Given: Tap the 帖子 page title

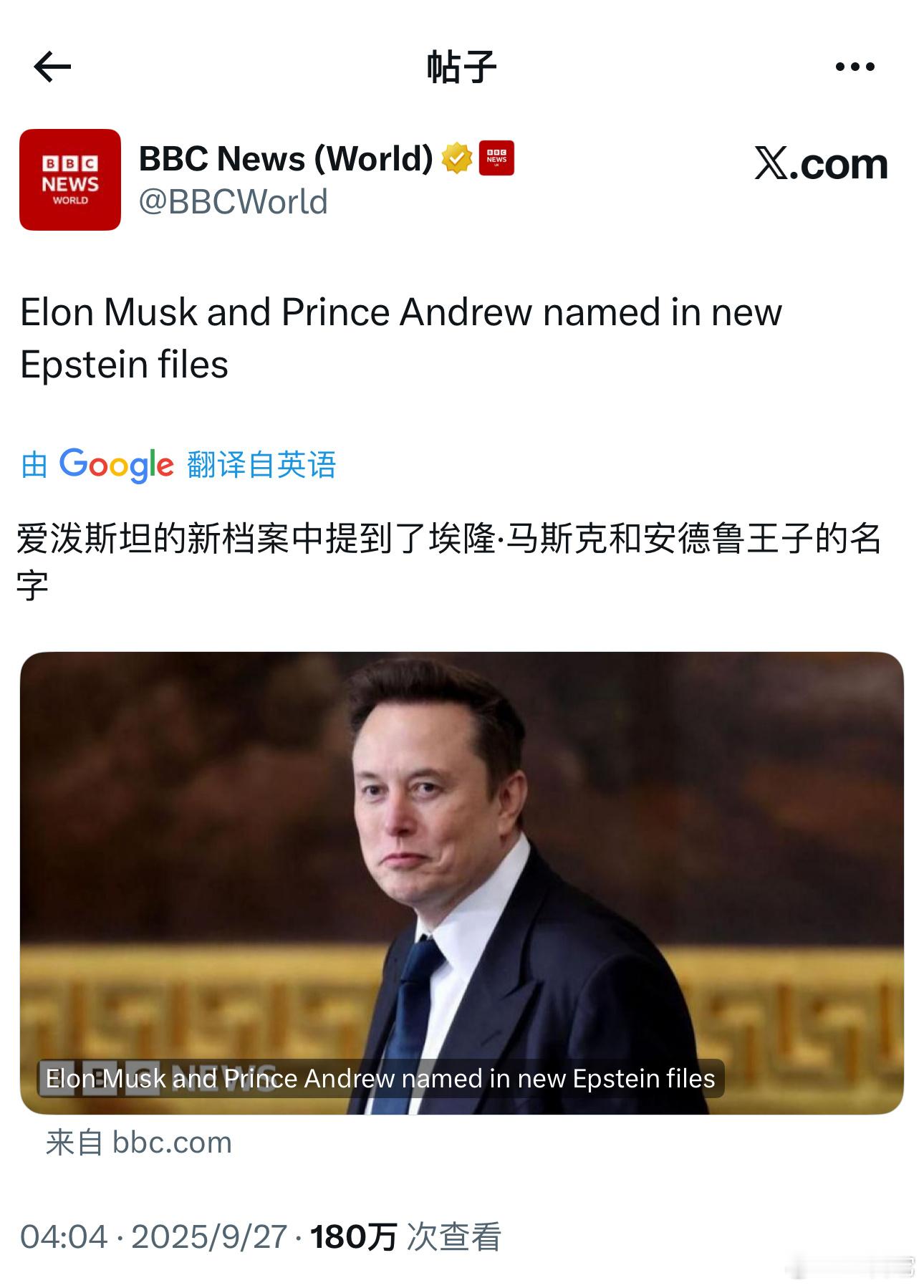Looking at the screenshot, I should pyautogui.click(x=462, y=67).
